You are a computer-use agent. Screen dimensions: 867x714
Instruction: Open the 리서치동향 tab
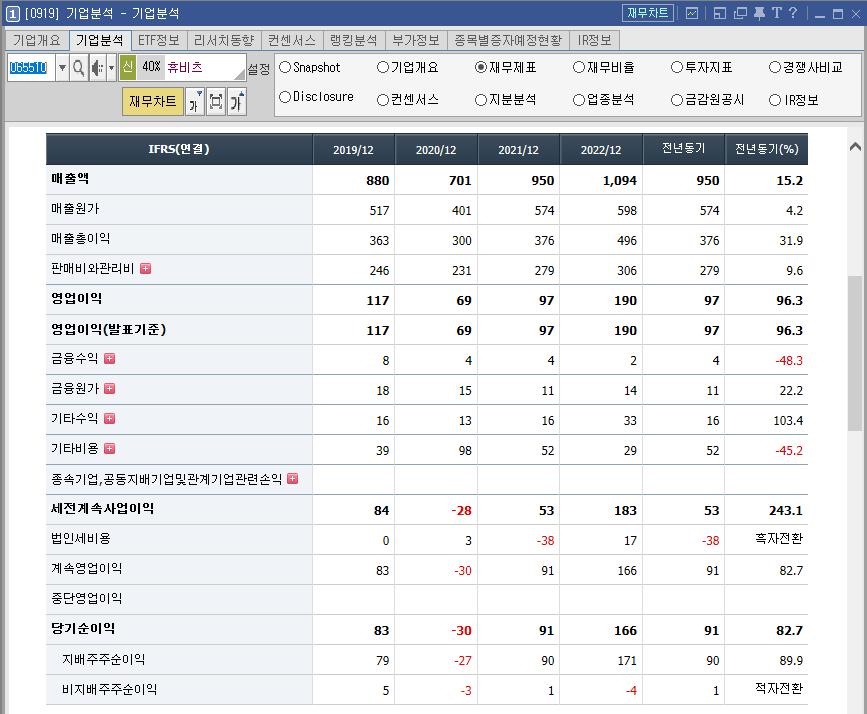click(x=224, y=40)
